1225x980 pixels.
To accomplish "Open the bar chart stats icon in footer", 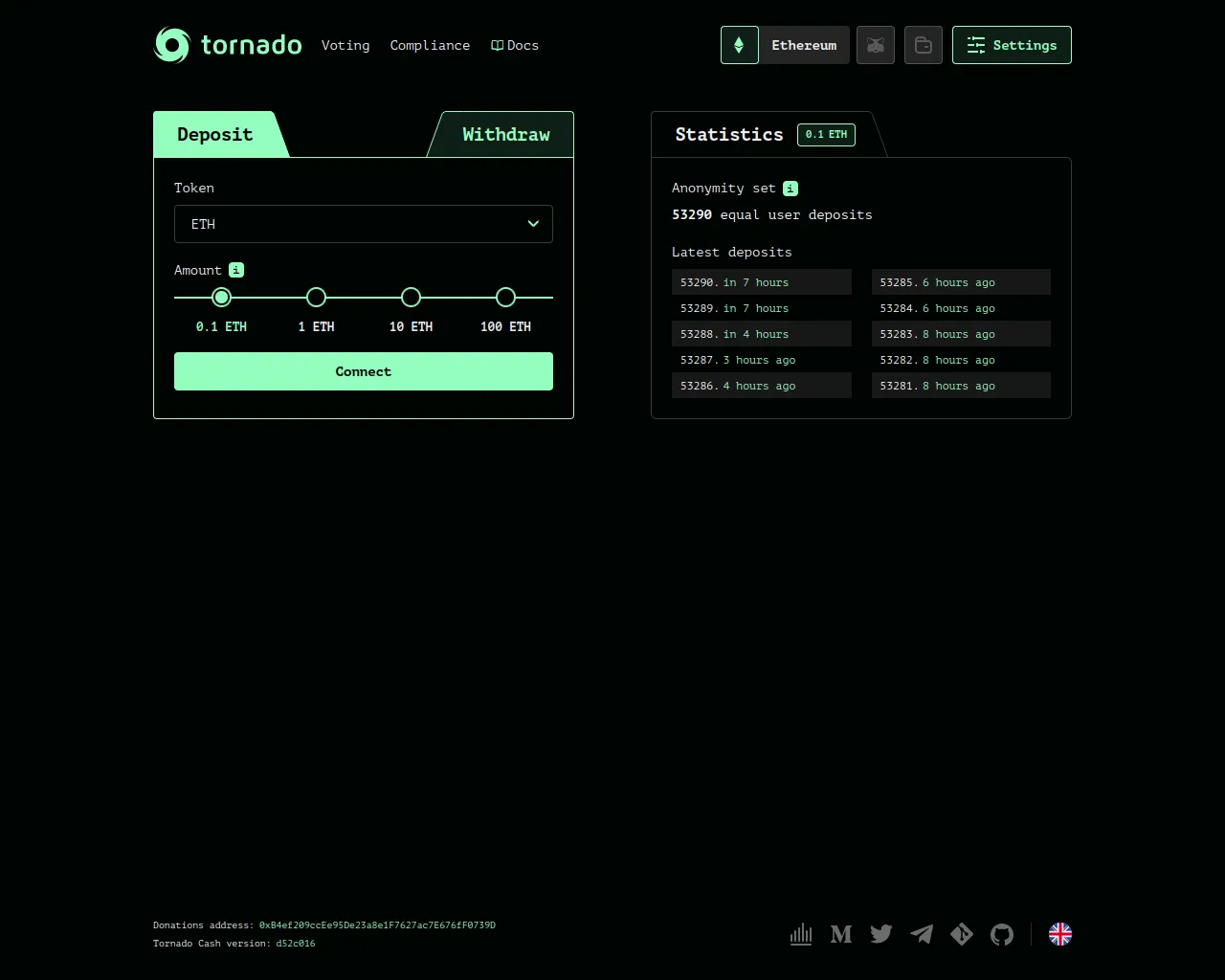I will [x=801, y=934].
